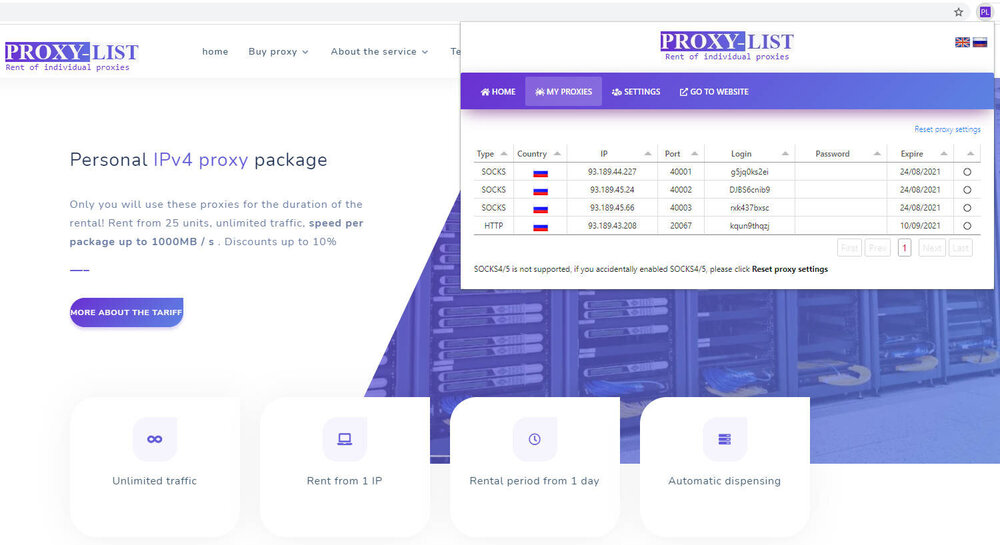Expand the Buy proxy dropdown menu
1000x545 pixels.
coord(278,52)
